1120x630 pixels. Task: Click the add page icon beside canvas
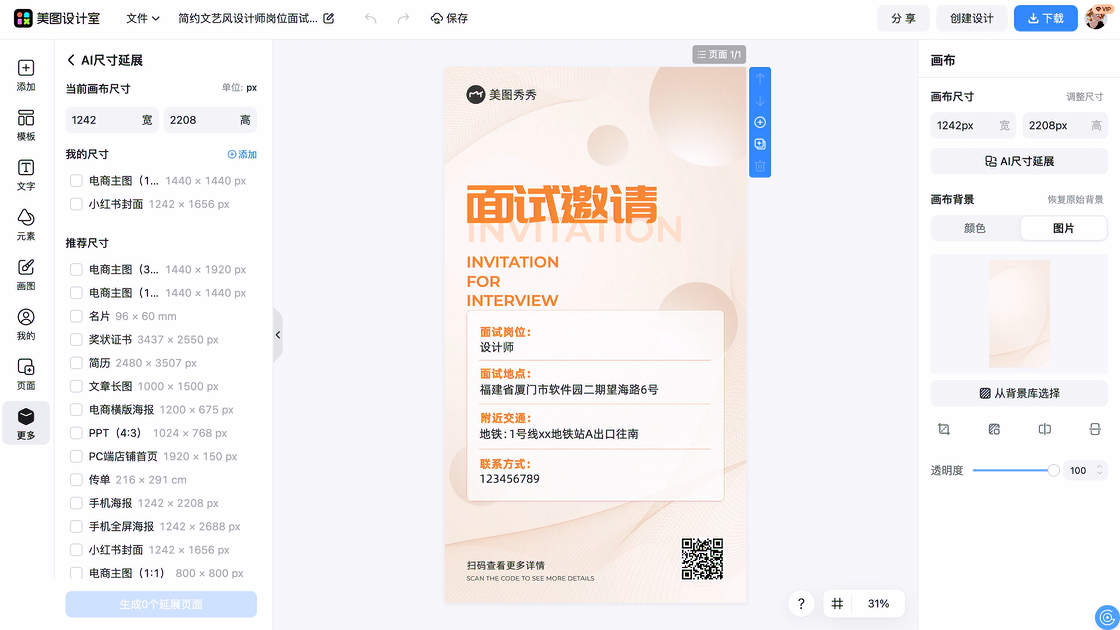(760, 122)
